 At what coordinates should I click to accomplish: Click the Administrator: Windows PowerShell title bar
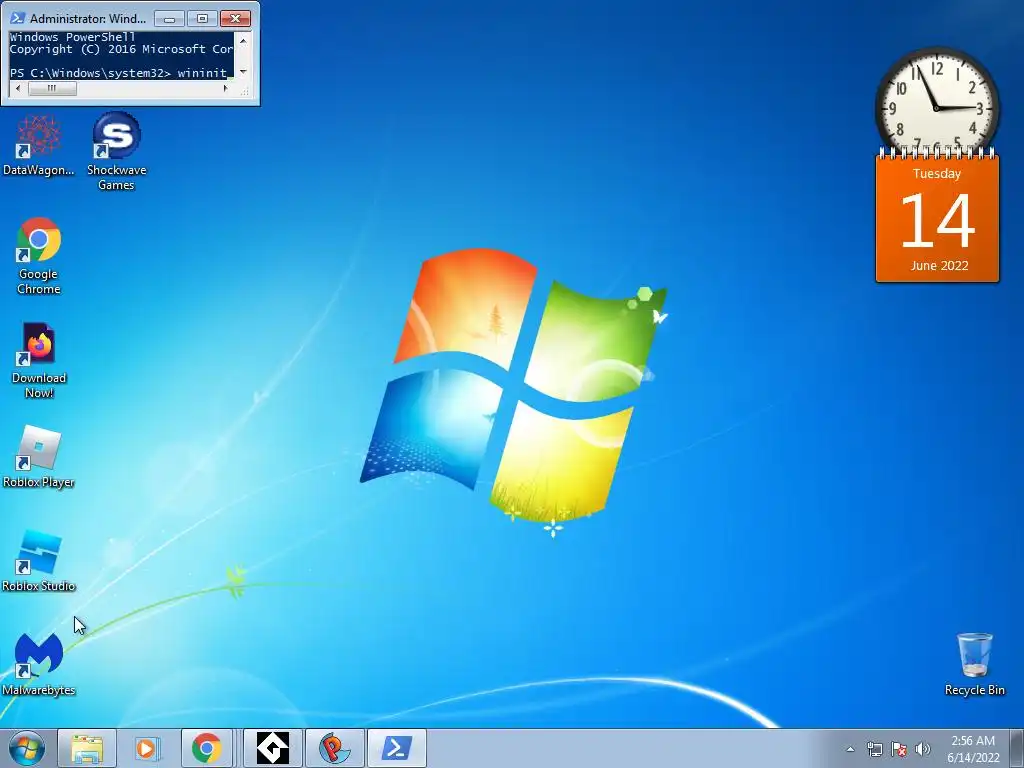(88, 18)
